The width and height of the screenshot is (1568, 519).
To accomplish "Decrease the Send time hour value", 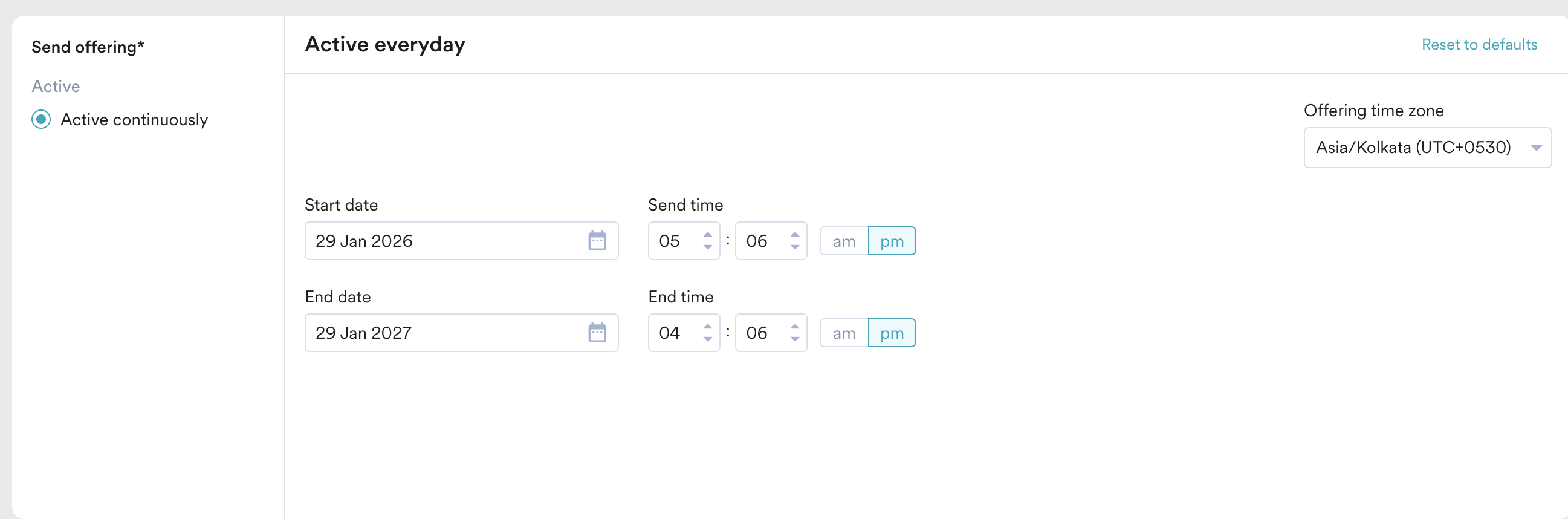I will click(707, 247).
